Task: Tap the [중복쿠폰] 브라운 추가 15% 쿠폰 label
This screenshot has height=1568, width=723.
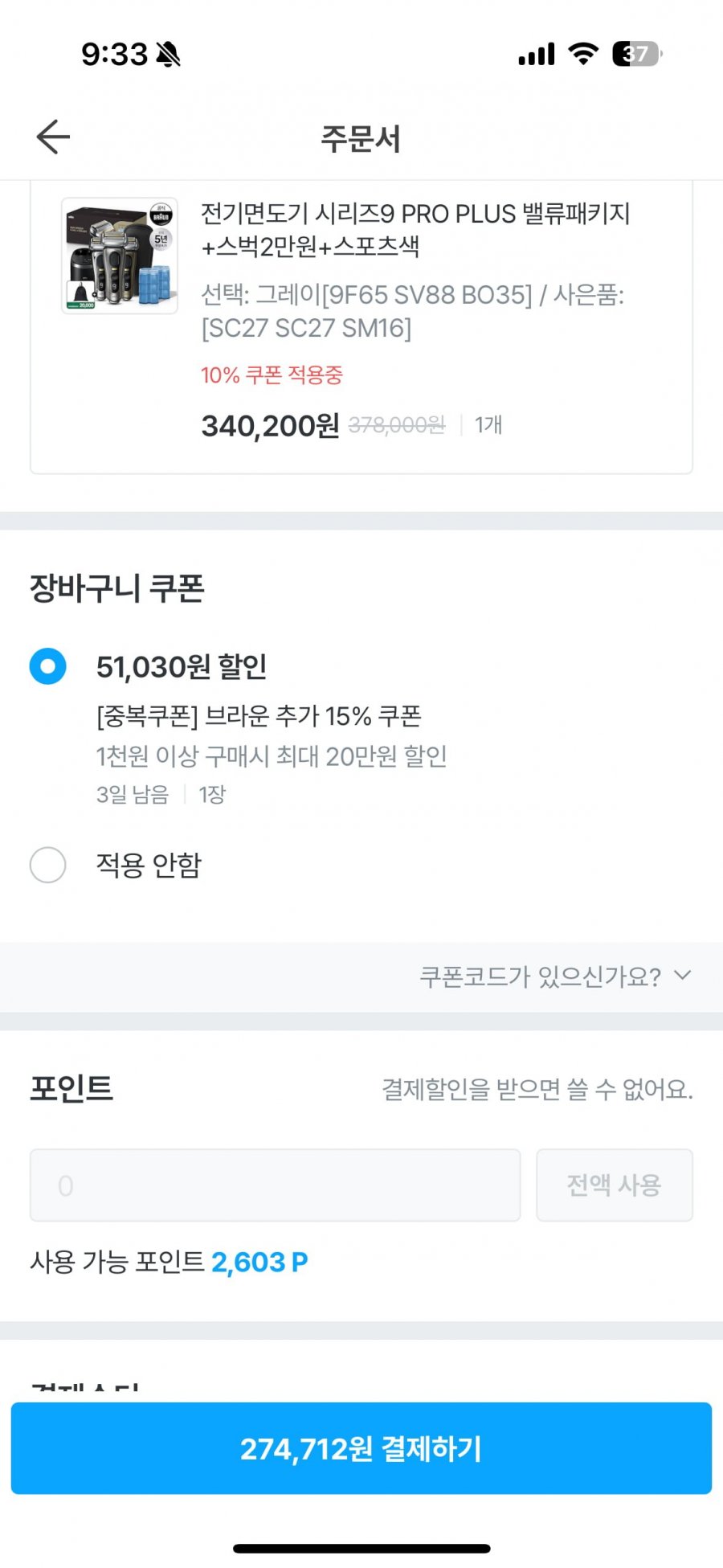Action: coord(259,715)
